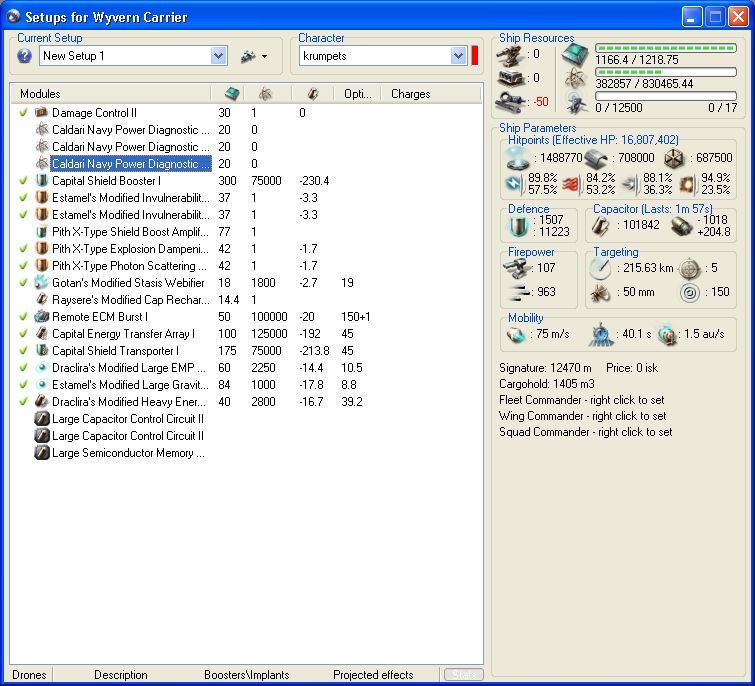Click the Remote ECM Burst I icon
Viewport: 755px width, 686px height.
[x=42, y=317]
